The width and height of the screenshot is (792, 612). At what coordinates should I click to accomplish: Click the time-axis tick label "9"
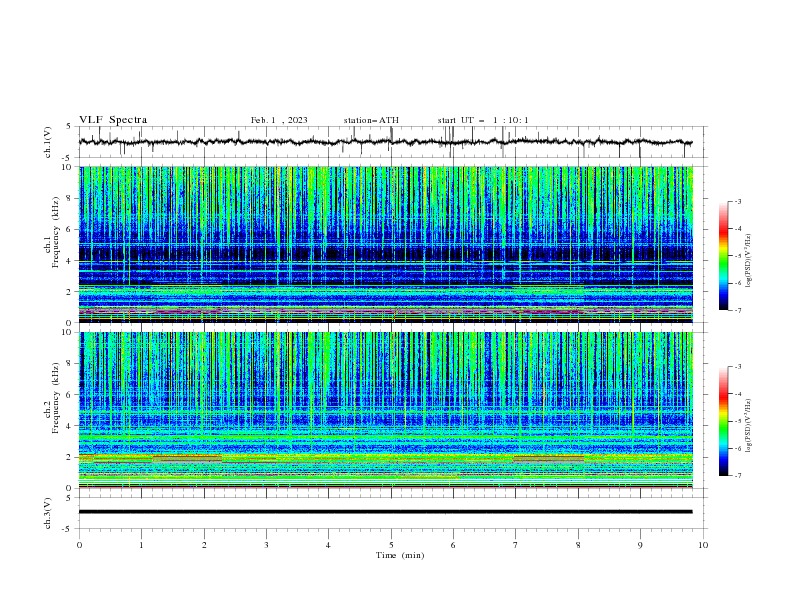pos(640,545)
